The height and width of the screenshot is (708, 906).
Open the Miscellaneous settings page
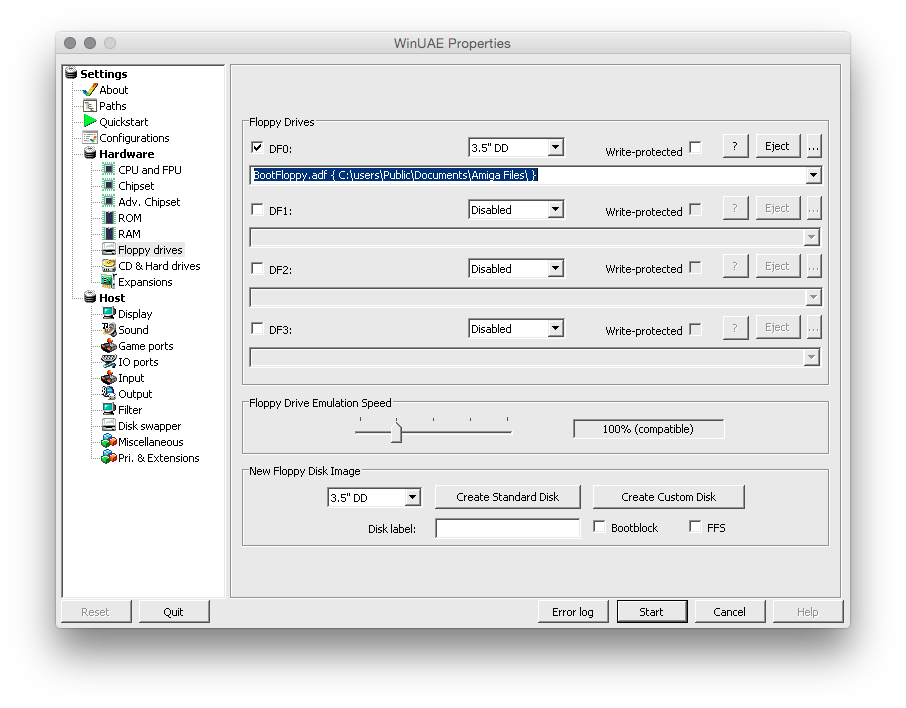click(x=151, y=442)
